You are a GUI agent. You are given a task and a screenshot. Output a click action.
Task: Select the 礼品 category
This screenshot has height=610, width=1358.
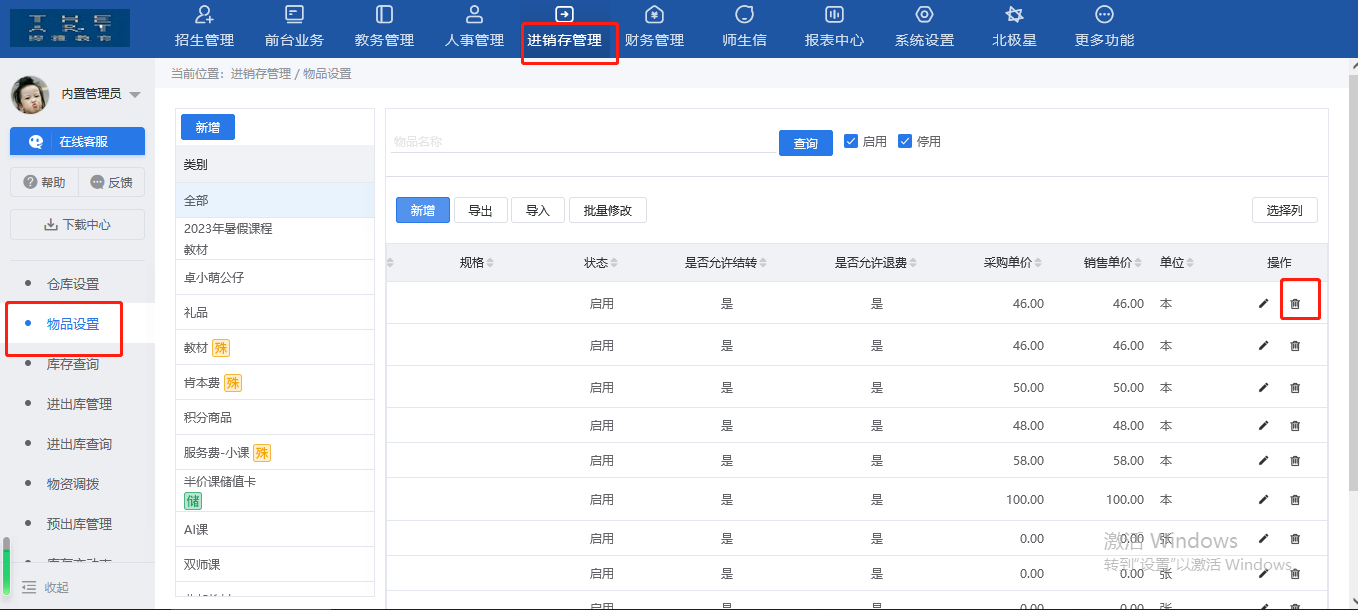pos(275,312)
